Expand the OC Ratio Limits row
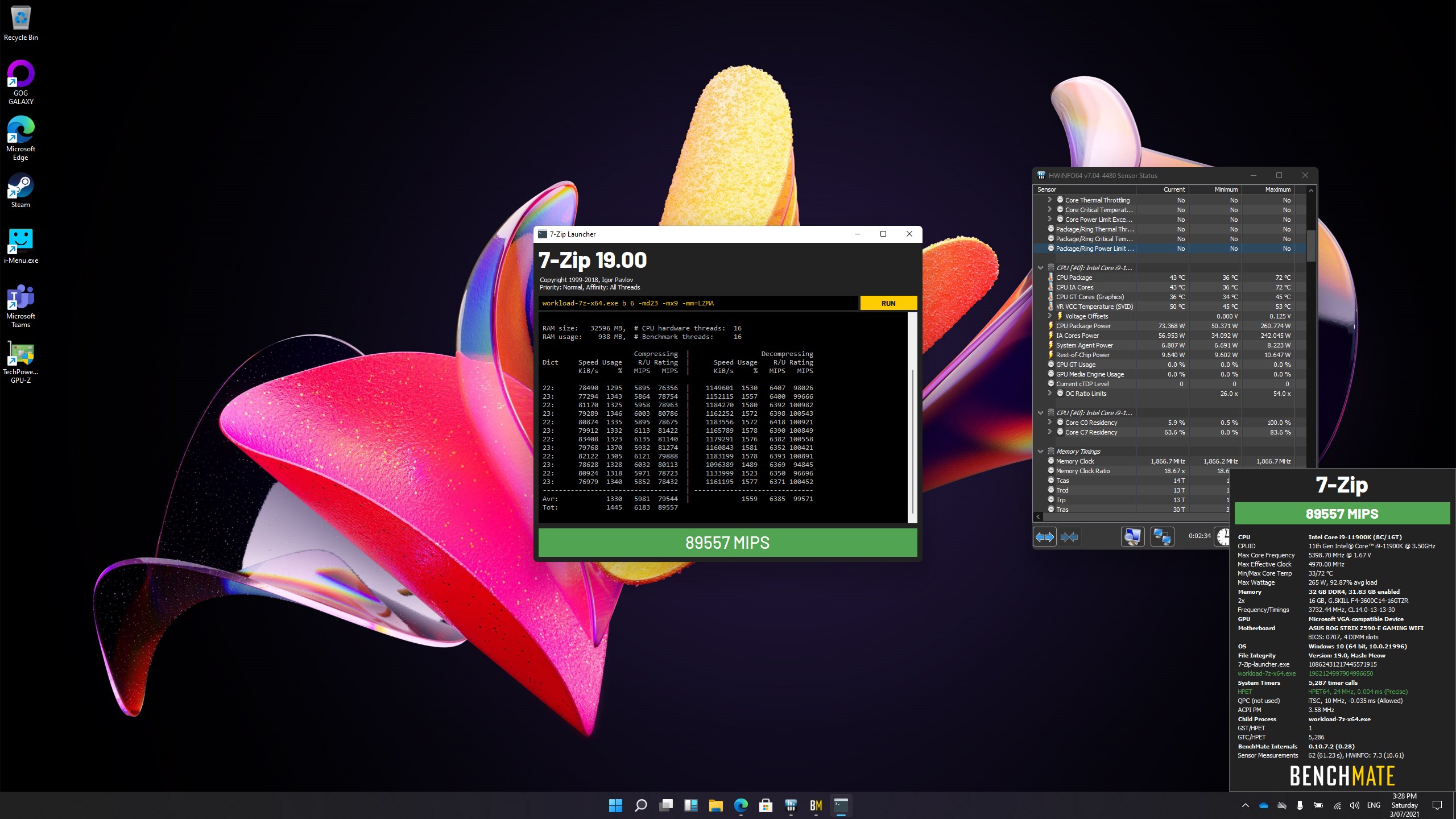The image size is (1456, 819). 1050,393
